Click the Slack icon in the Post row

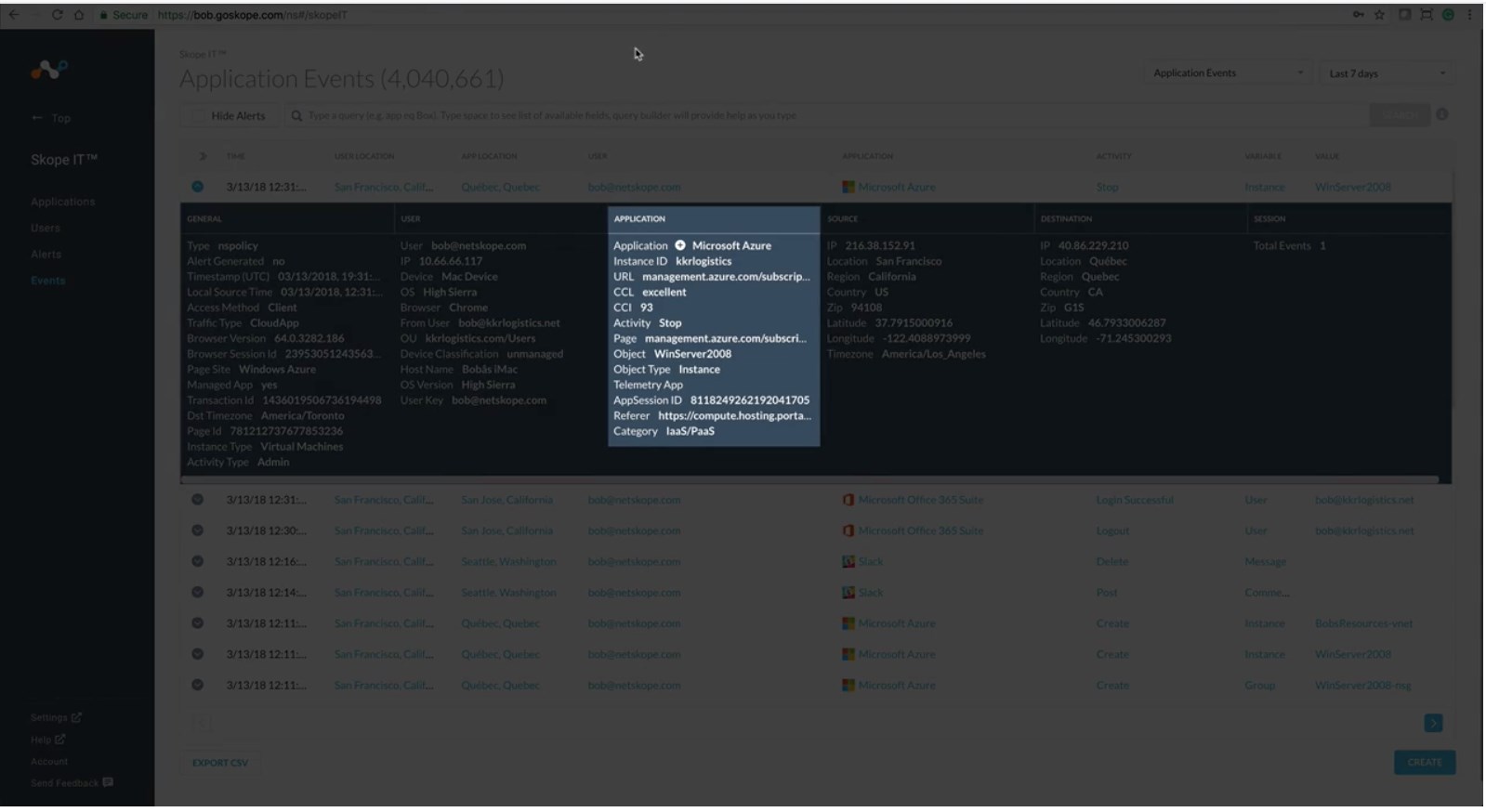click(848, 592)
